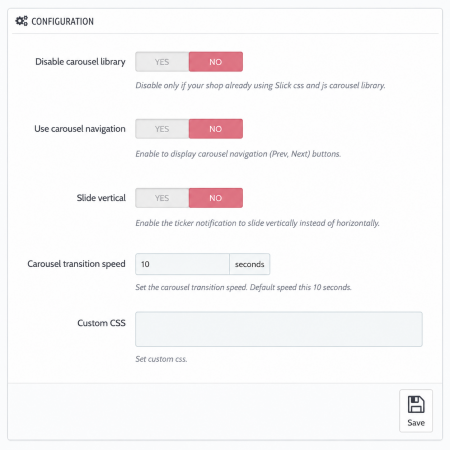Click the Carousel transition speed label

(x=76, y=264)
